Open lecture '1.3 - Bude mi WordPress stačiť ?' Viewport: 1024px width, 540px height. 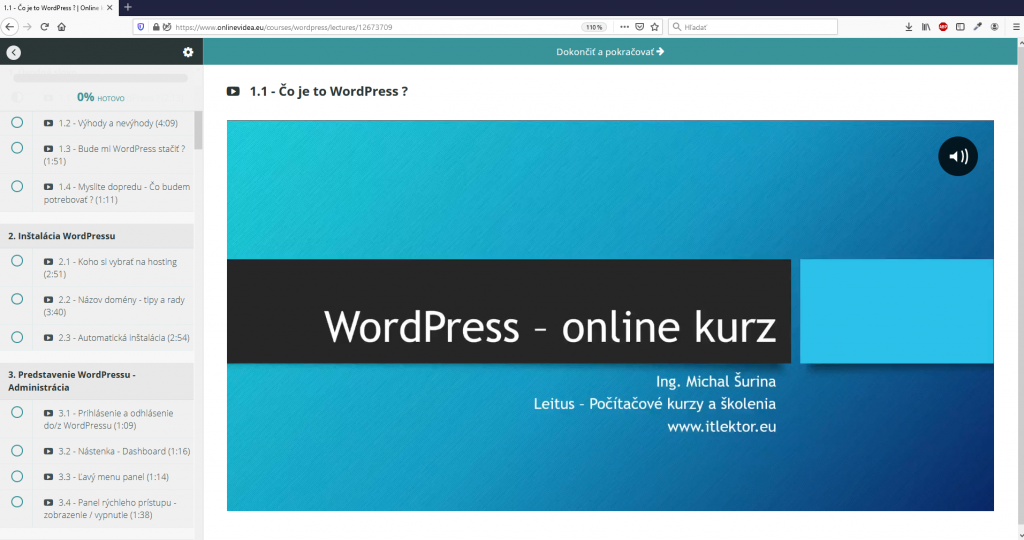click(114, 155)
